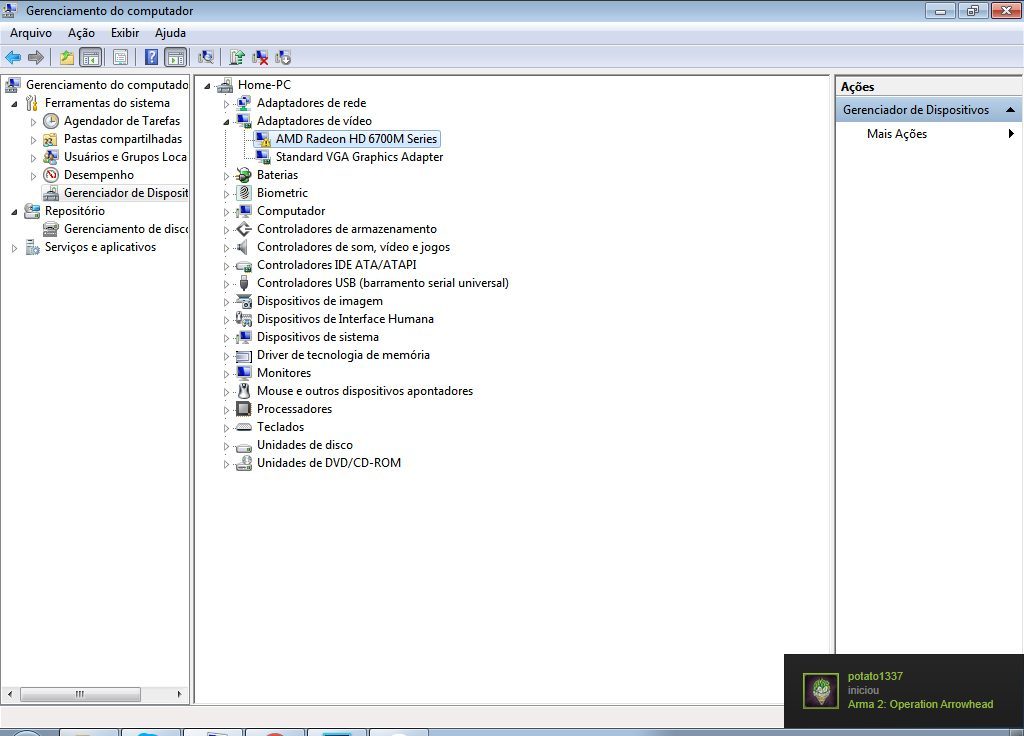Click the Processadores chip icon
This screenshot has width=1024, height=736.
(244, 409)
